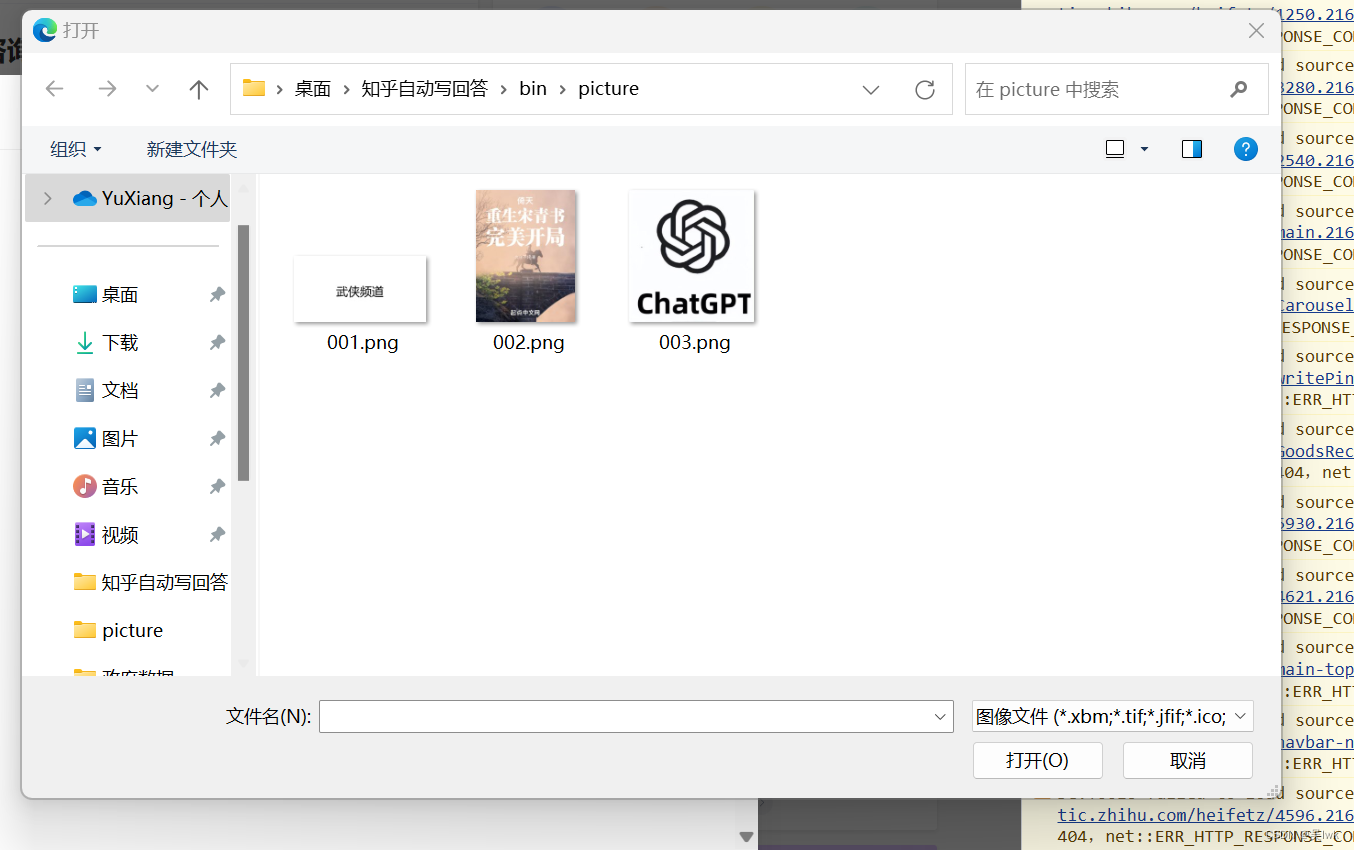Unpin the 下载 quick access item
The height and width of the screenshot is (850, 1354).
pyautogui.click(x=217, y=342)
